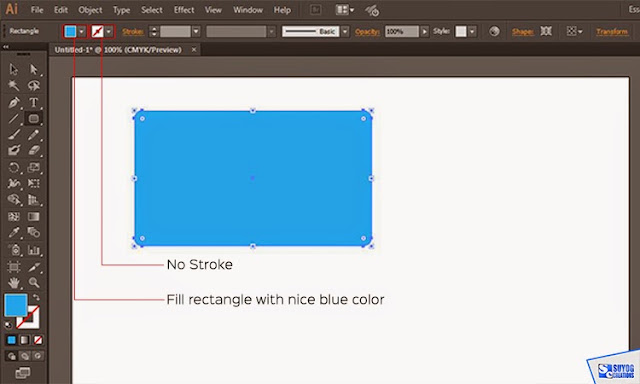Image resolution: width=640 pixels, height=384 pixels.
Task: Select the Type tool
Action: coord(33,102)
